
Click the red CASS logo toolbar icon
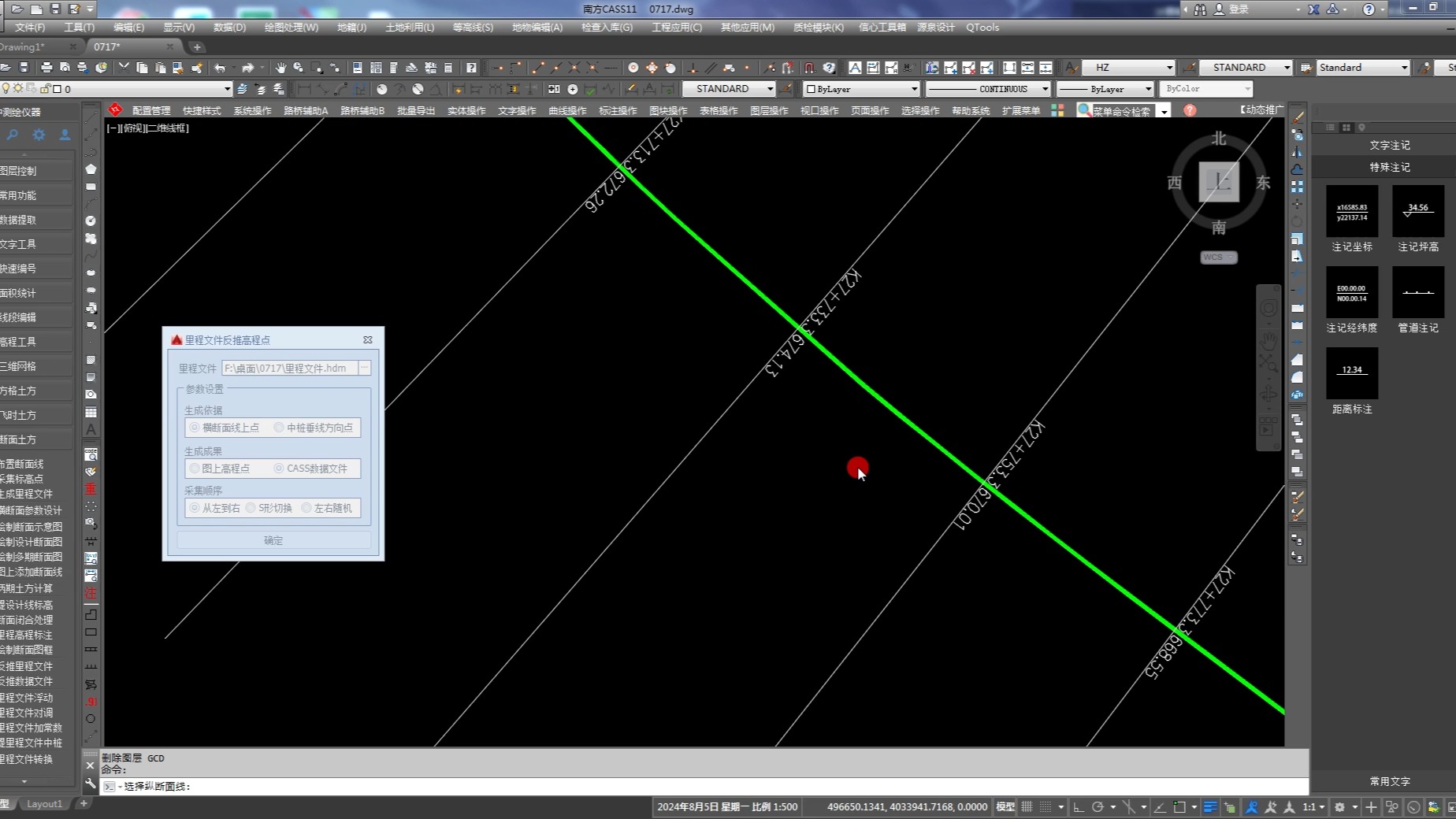pos(116,109)
